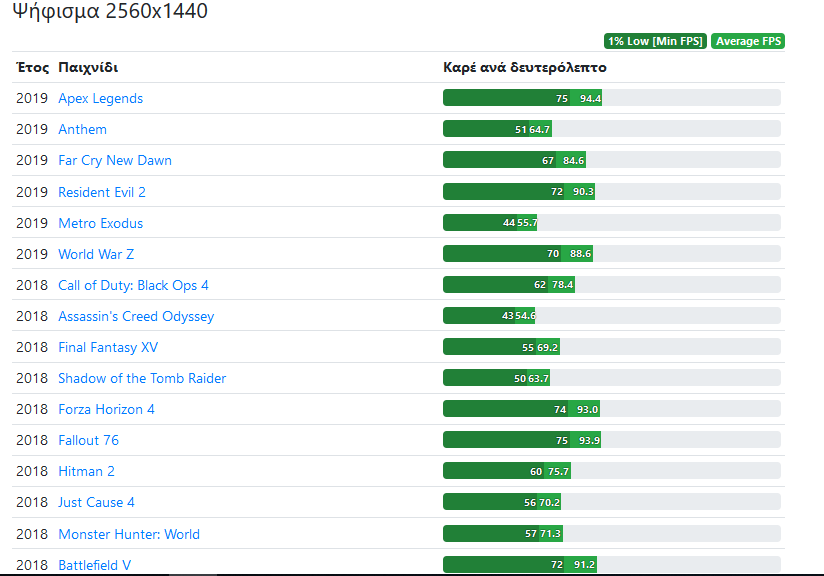
Task: Click the Hitman 2 75.7 value
Action: coord(559,471)
